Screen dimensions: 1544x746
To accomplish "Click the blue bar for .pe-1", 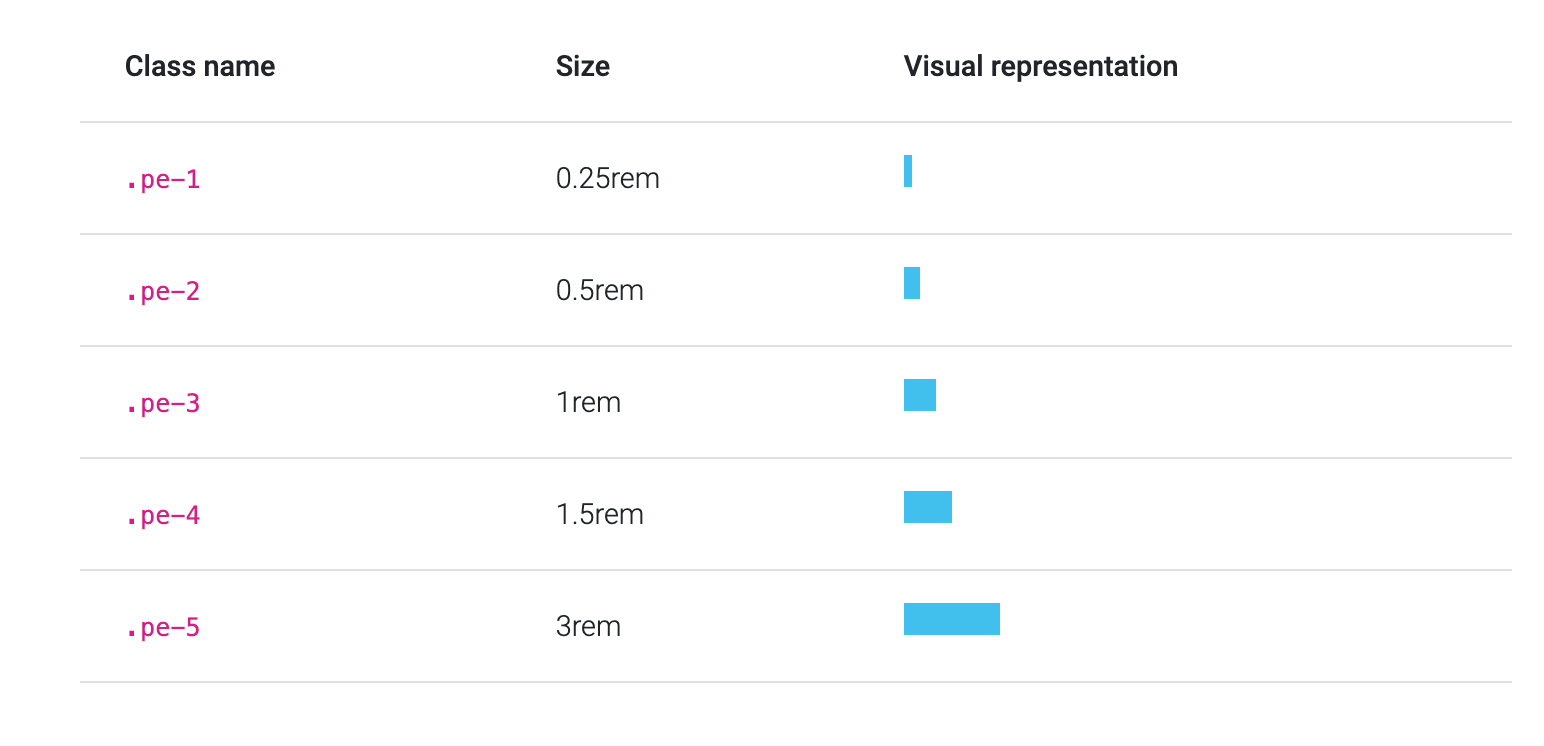I will click(x=908, y=171).
